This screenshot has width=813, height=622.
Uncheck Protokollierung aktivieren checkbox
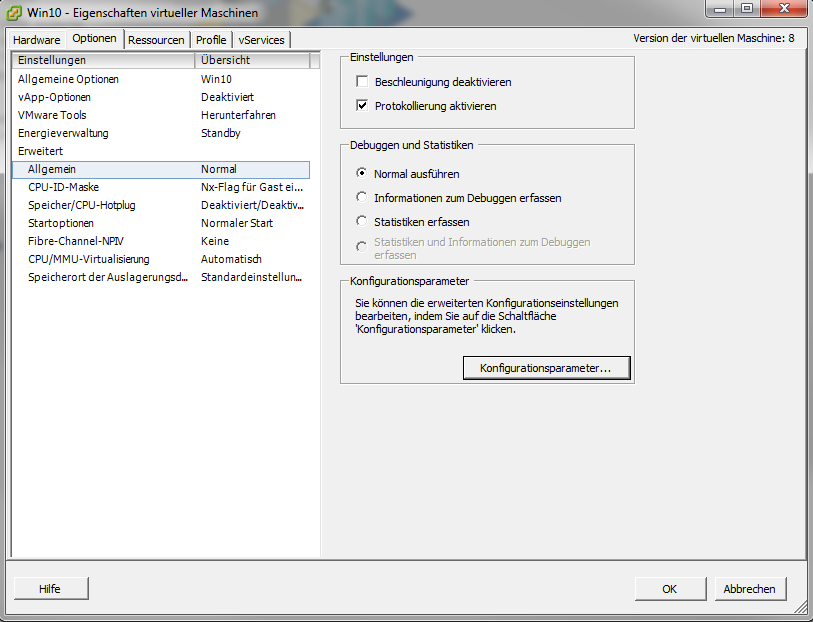363,106
